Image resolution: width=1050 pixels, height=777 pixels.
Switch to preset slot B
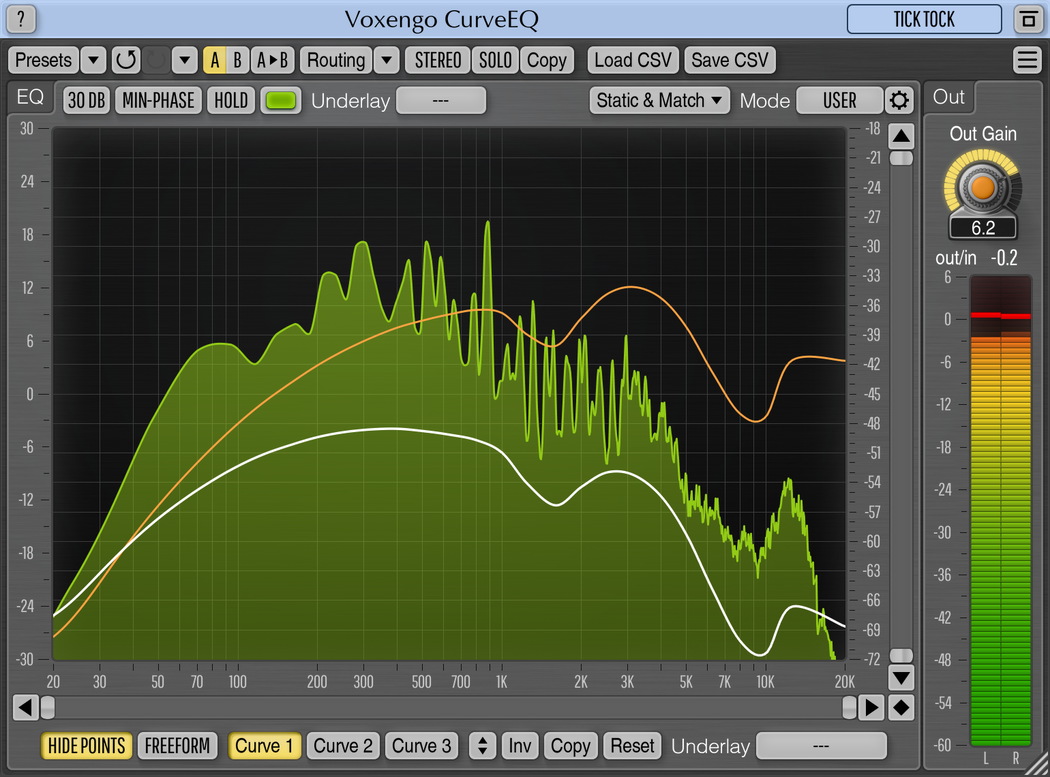pos(237,60)
